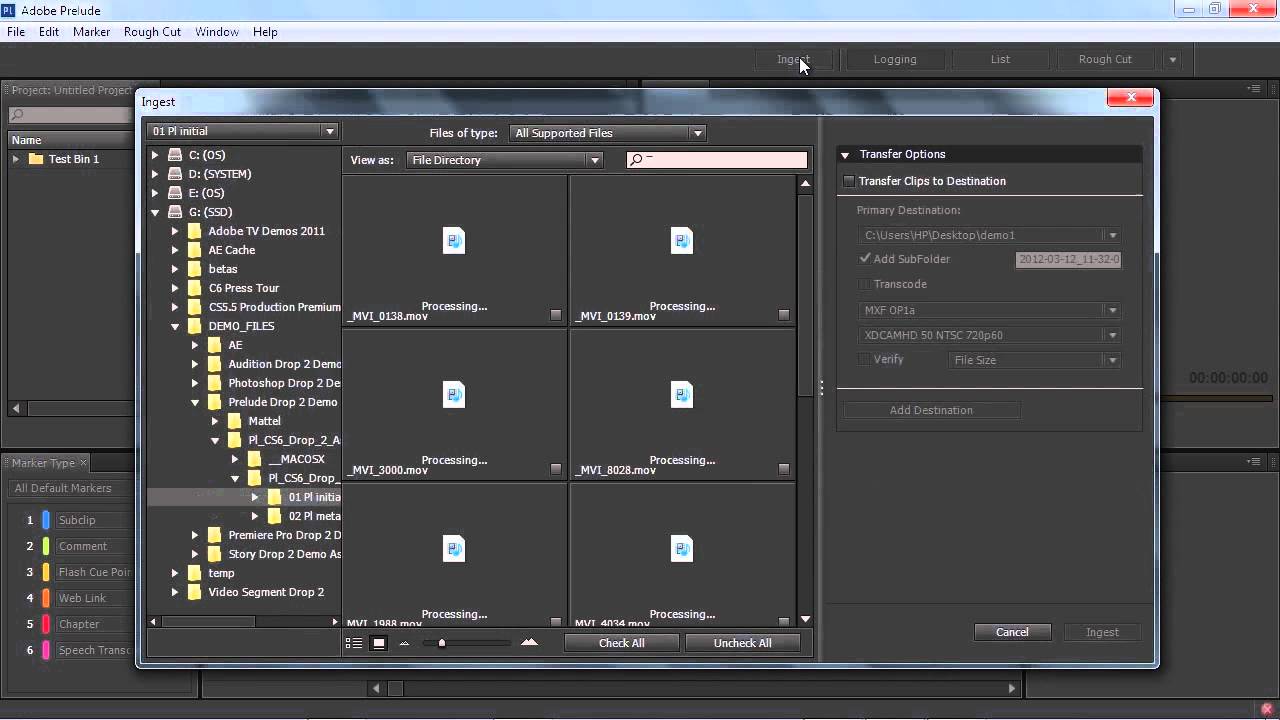This screenshot has height=720, width=1280.
Task: Click the temp folder icon
Action: click(195, 573)
